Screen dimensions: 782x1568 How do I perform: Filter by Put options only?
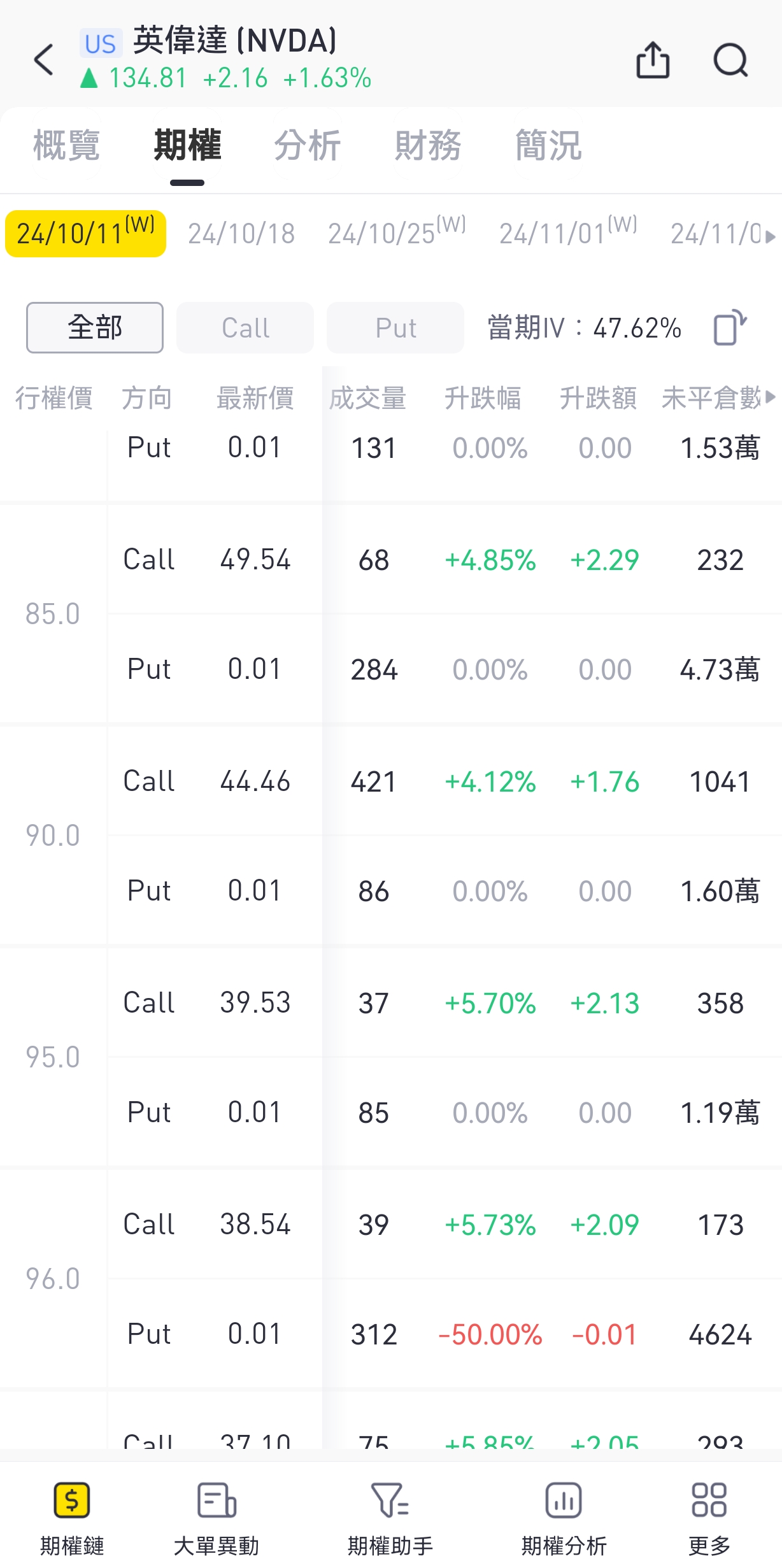click(395, 328)
